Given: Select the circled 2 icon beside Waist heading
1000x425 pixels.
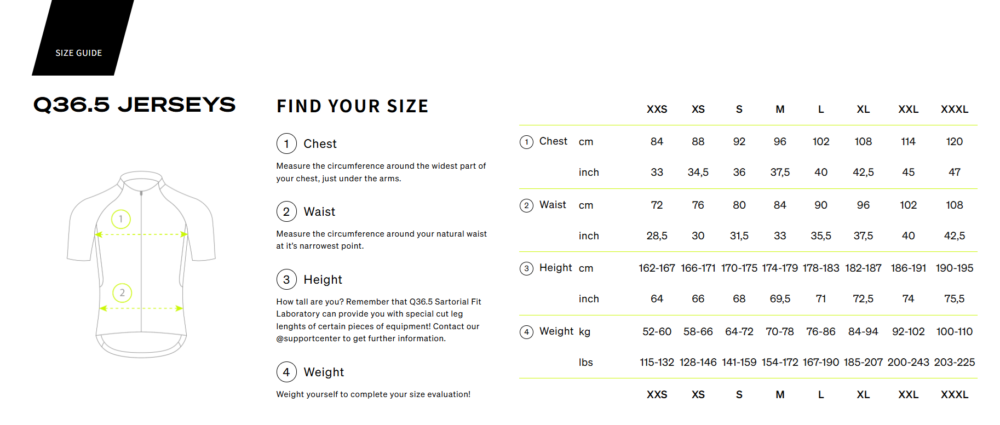Looking at the screenshot, I should (x=286, y=211).
